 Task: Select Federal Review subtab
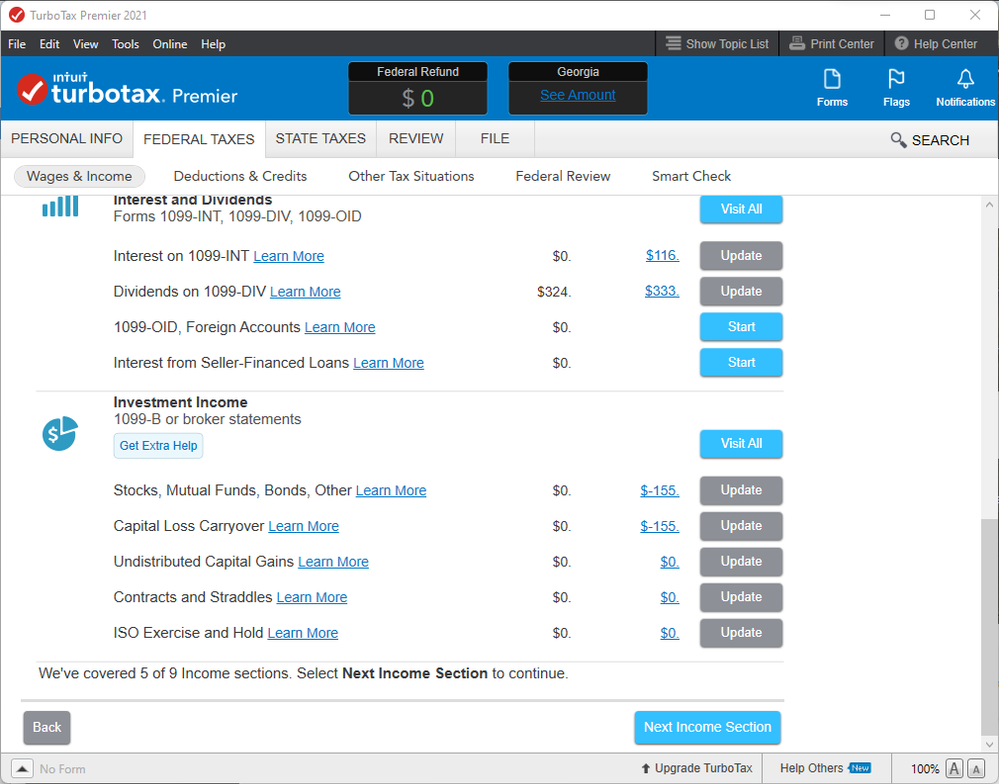[x=563, y=176]
